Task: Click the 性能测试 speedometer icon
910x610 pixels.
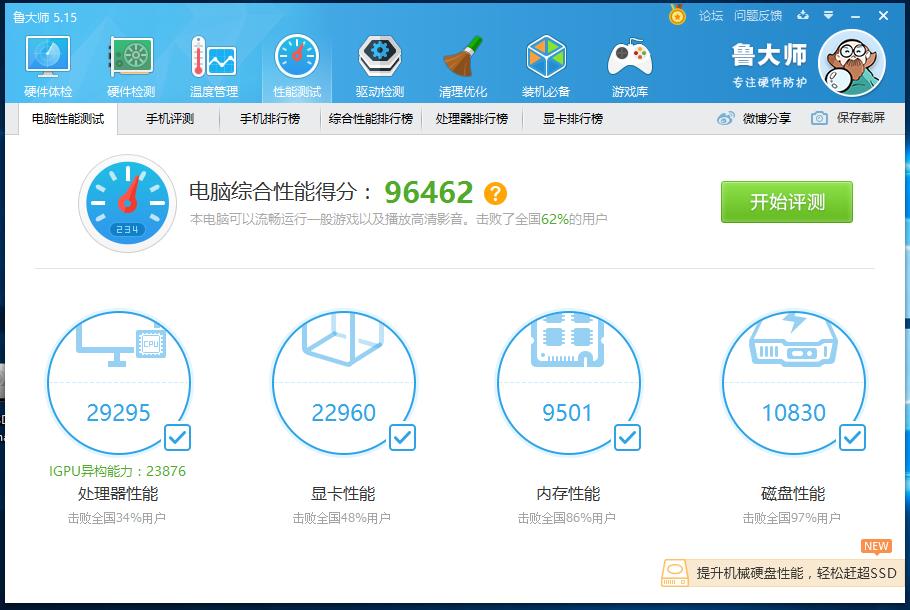Action: click(x=296, y=60)
